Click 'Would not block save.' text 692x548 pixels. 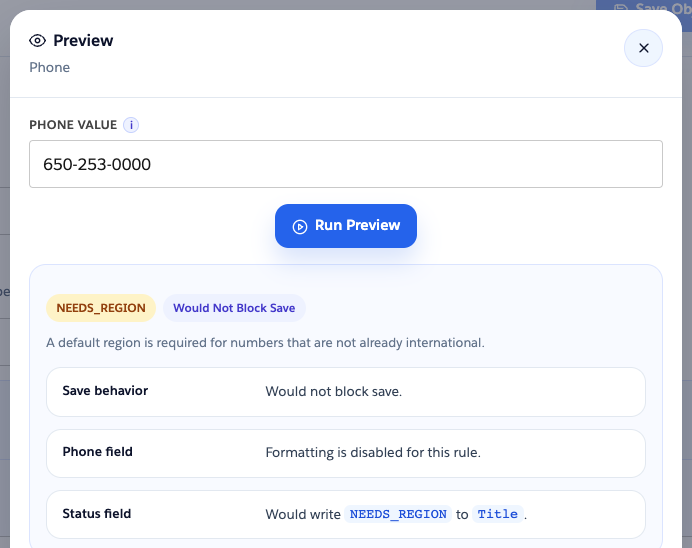coord(334,391)
